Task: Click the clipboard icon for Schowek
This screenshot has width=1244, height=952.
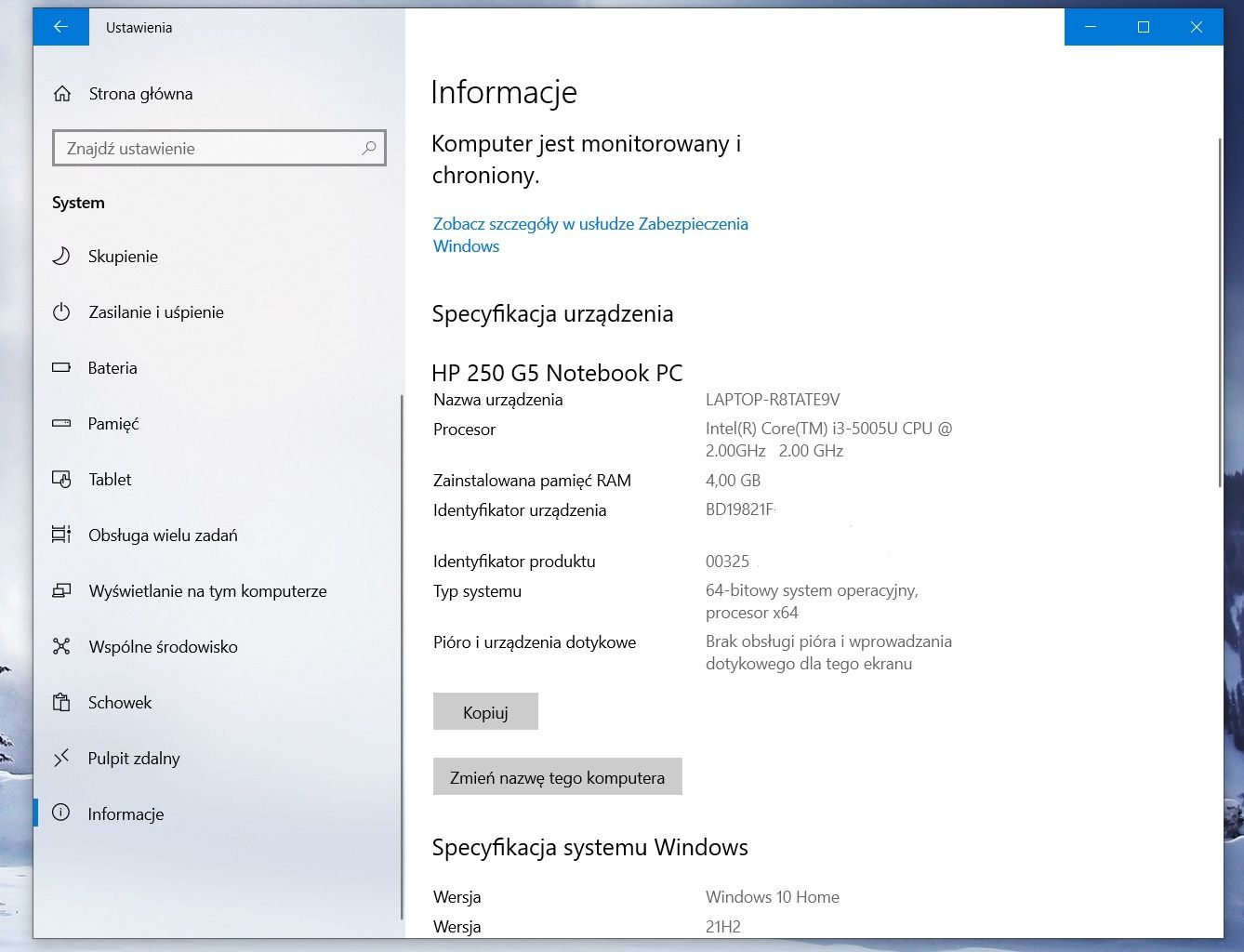Action: click(x=61, y=702)
